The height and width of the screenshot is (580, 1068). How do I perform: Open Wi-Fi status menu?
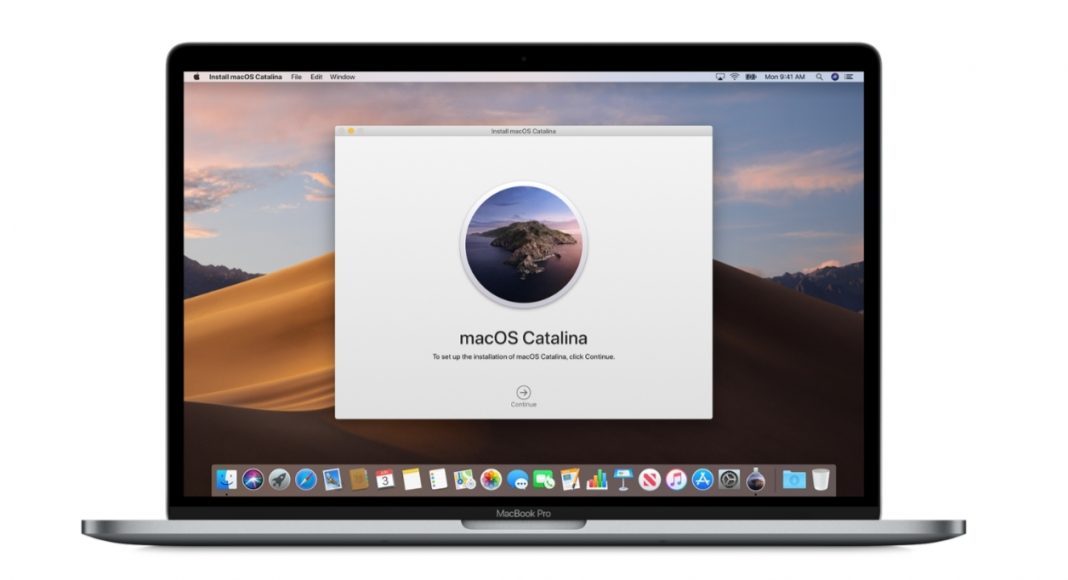click(x=734, y=77)
